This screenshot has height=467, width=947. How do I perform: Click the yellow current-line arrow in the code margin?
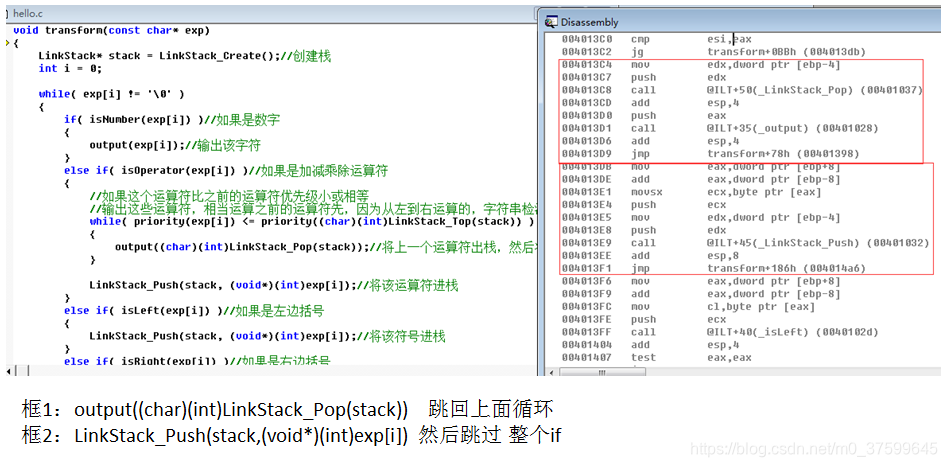tap(7, 43)
